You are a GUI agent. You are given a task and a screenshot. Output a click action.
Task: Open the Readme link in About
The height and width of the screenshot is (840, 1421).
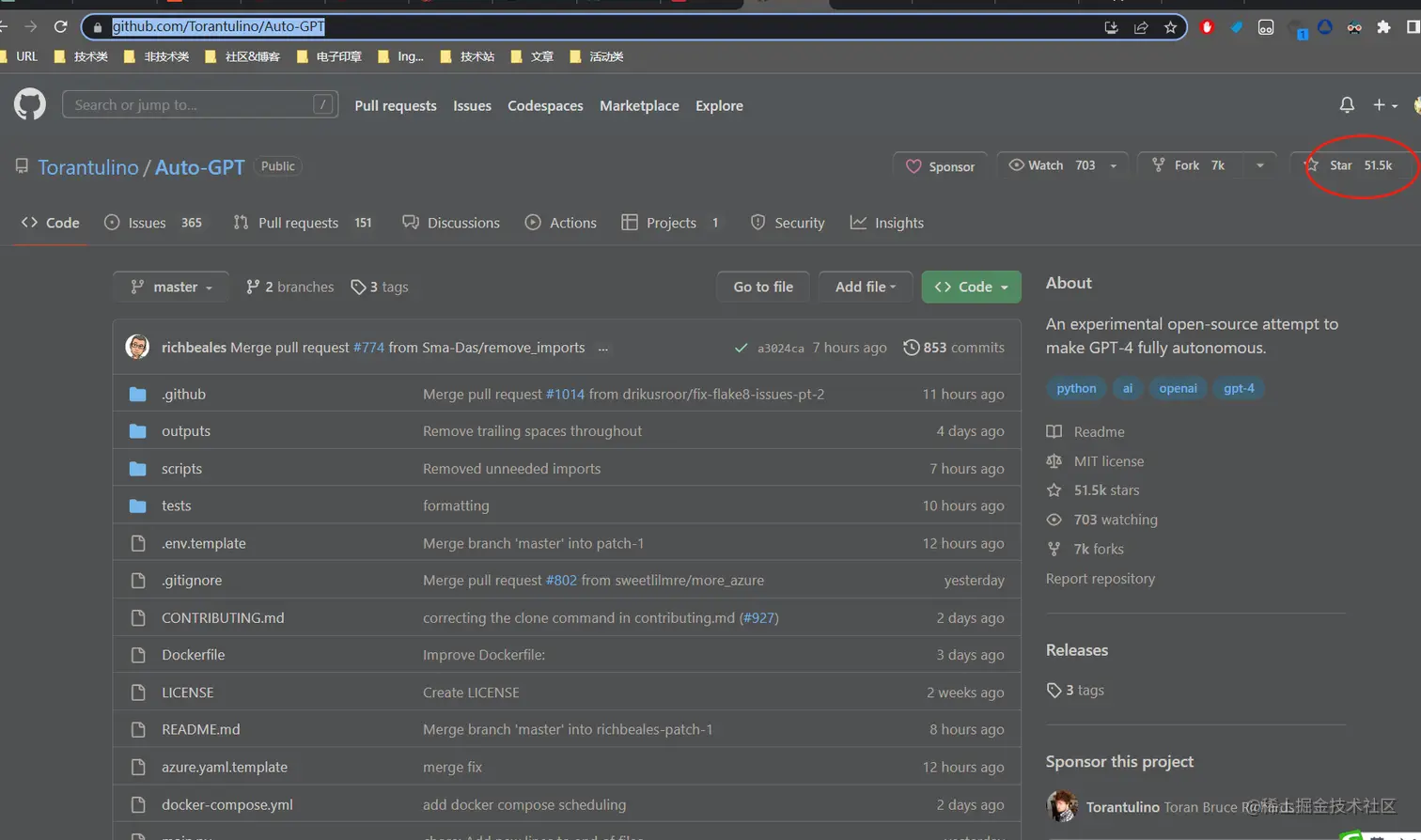pos(1085,431)
